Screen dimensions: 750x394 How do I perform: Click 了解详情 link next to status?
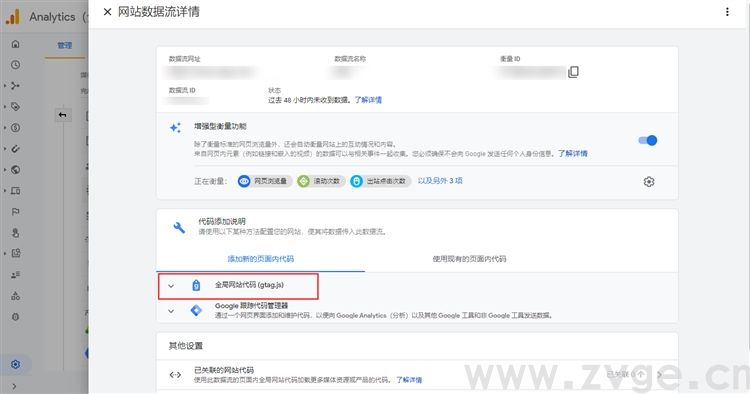coord(368,100)
